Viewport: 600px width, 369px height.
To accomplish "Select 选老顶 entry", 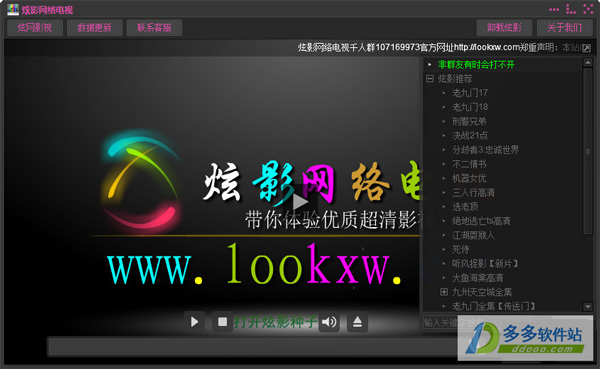I will (x=465, y=207).
